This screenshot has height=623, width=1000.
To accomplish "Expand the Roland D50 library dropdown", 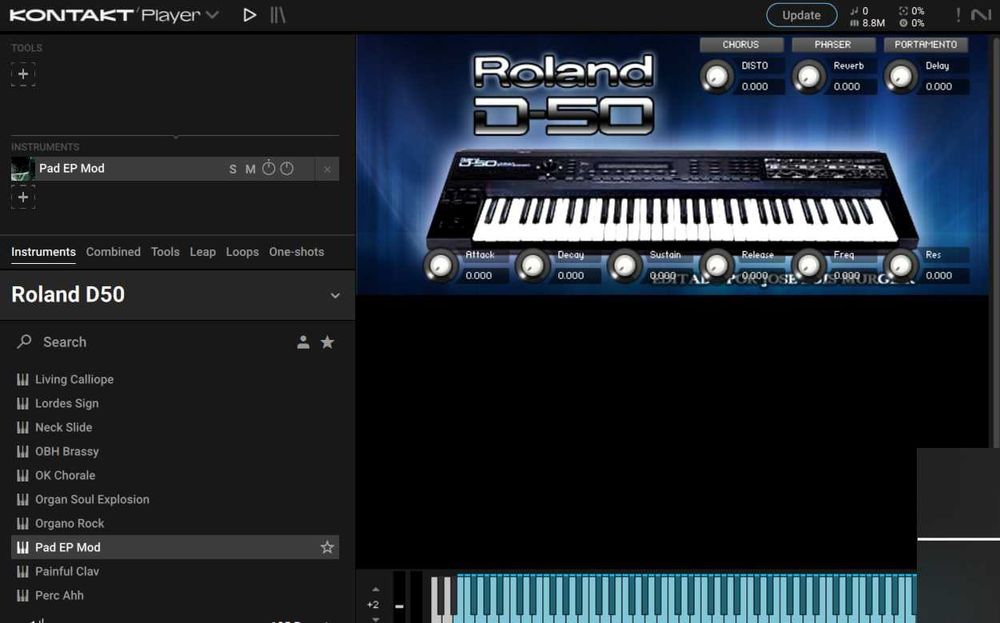I will click(x=335, y=295).
